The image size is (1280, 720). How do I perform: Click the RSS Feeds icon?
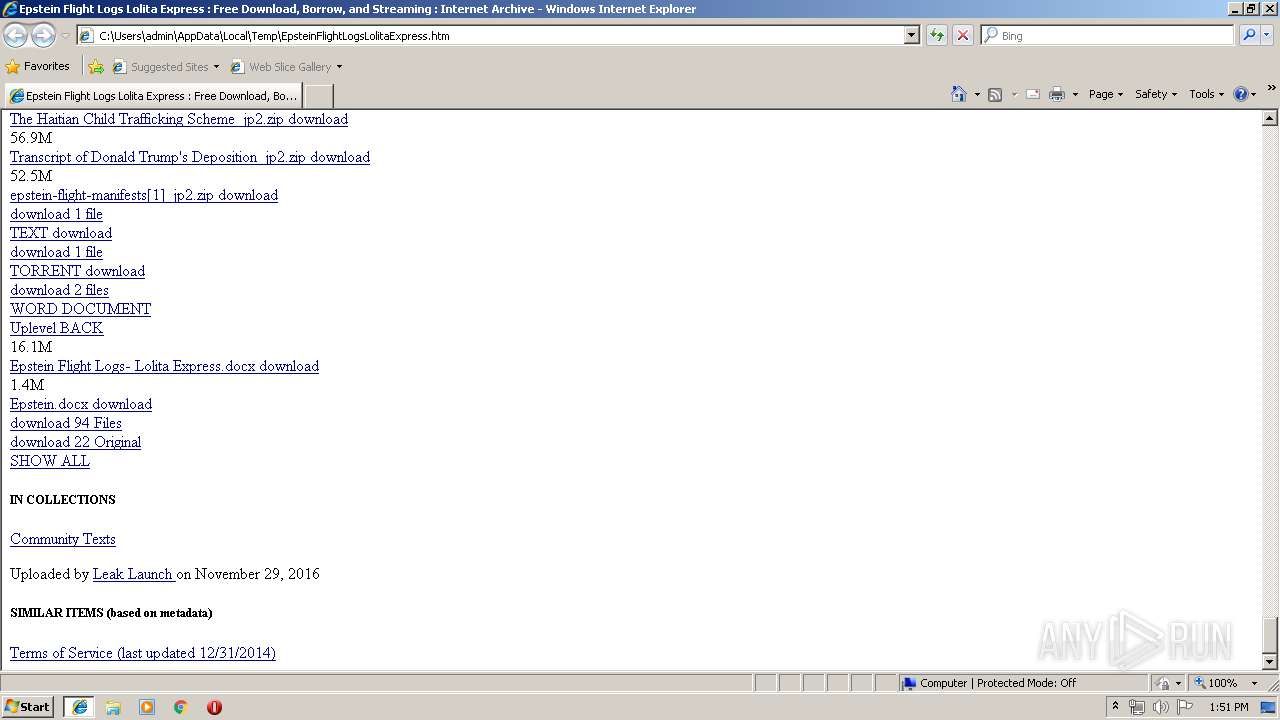tap(995, 94)
